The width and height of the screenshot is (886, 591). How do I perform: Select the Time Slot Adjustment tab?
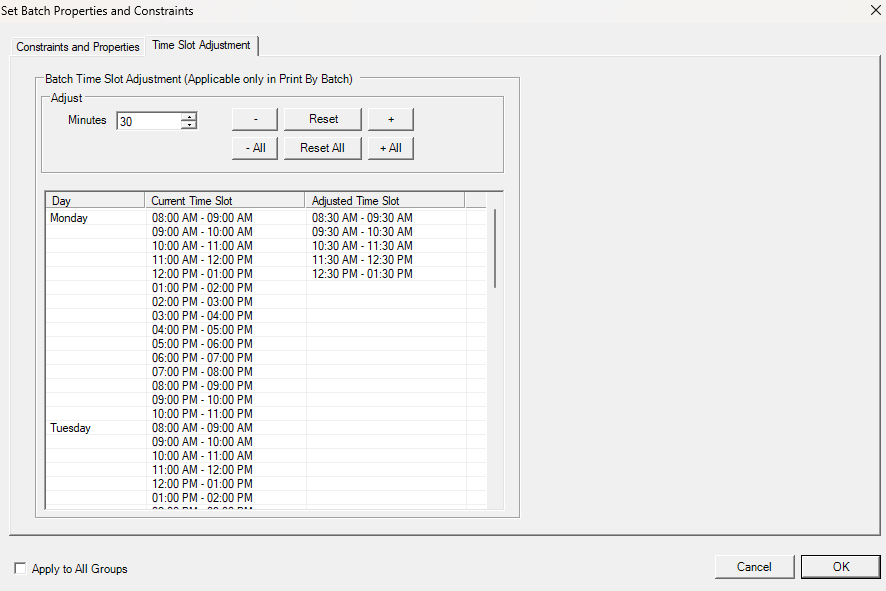tap(201, 46)
